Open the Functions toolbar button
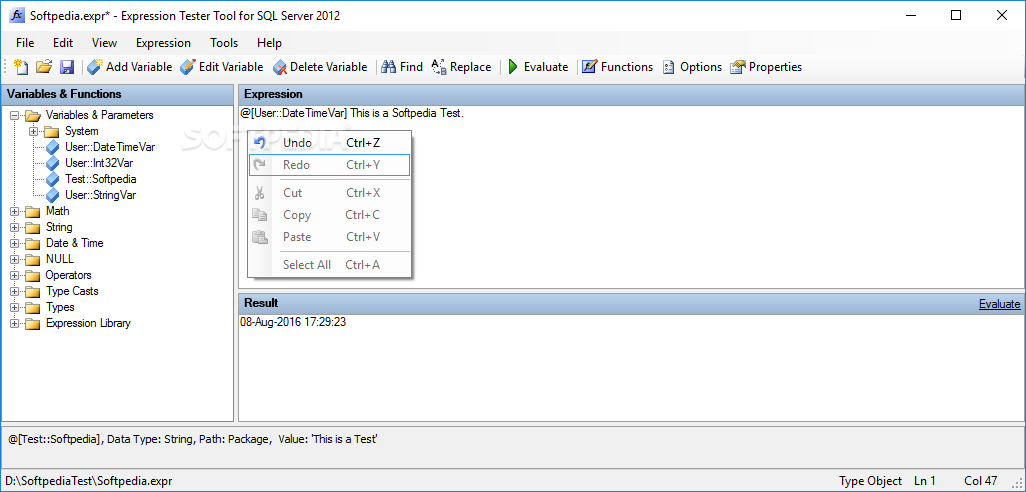Viewport: 1026px width, 492px height. pyautogui.click(x=618, y=67)
